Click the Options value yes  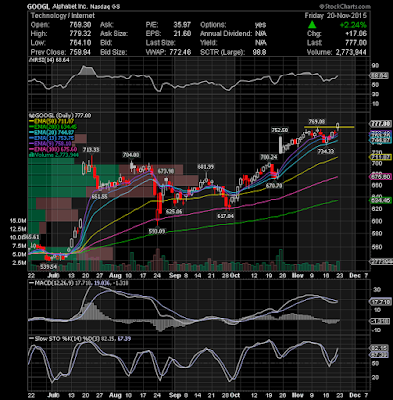pos(261,25)
